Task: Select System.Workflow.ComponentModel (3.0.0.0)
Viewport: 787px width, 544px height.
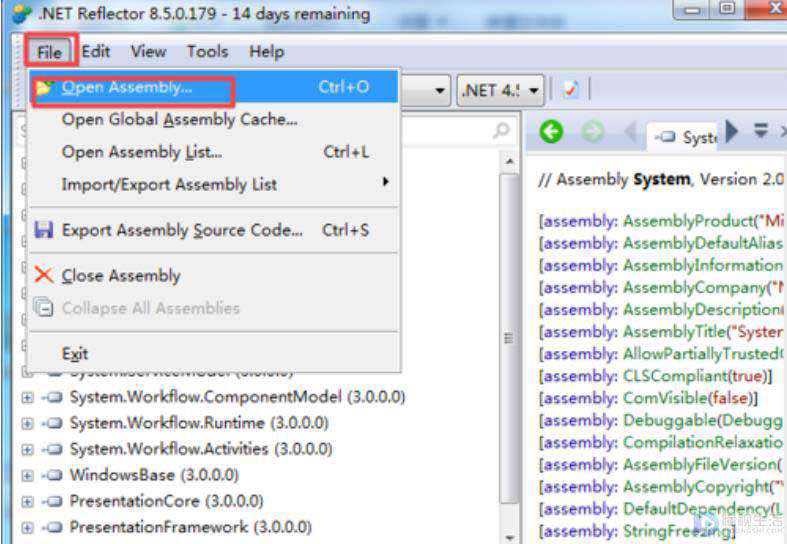Action: (x=237, y=397)
